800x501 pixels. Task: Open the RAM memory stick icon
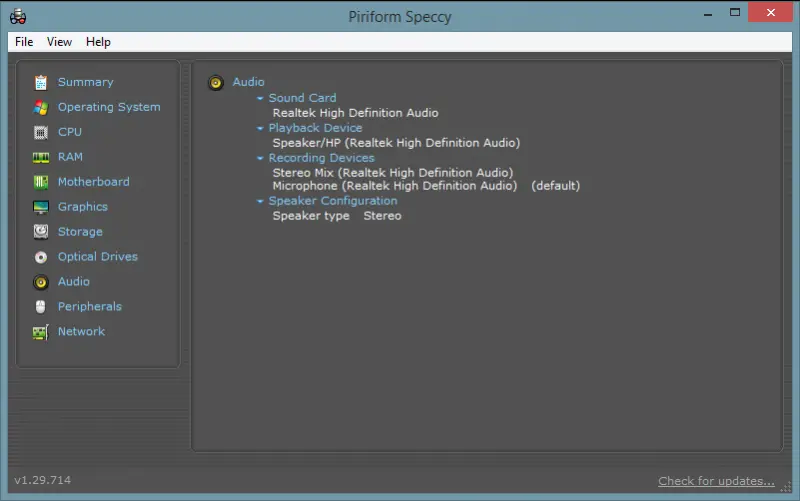(x=41, y=157)
